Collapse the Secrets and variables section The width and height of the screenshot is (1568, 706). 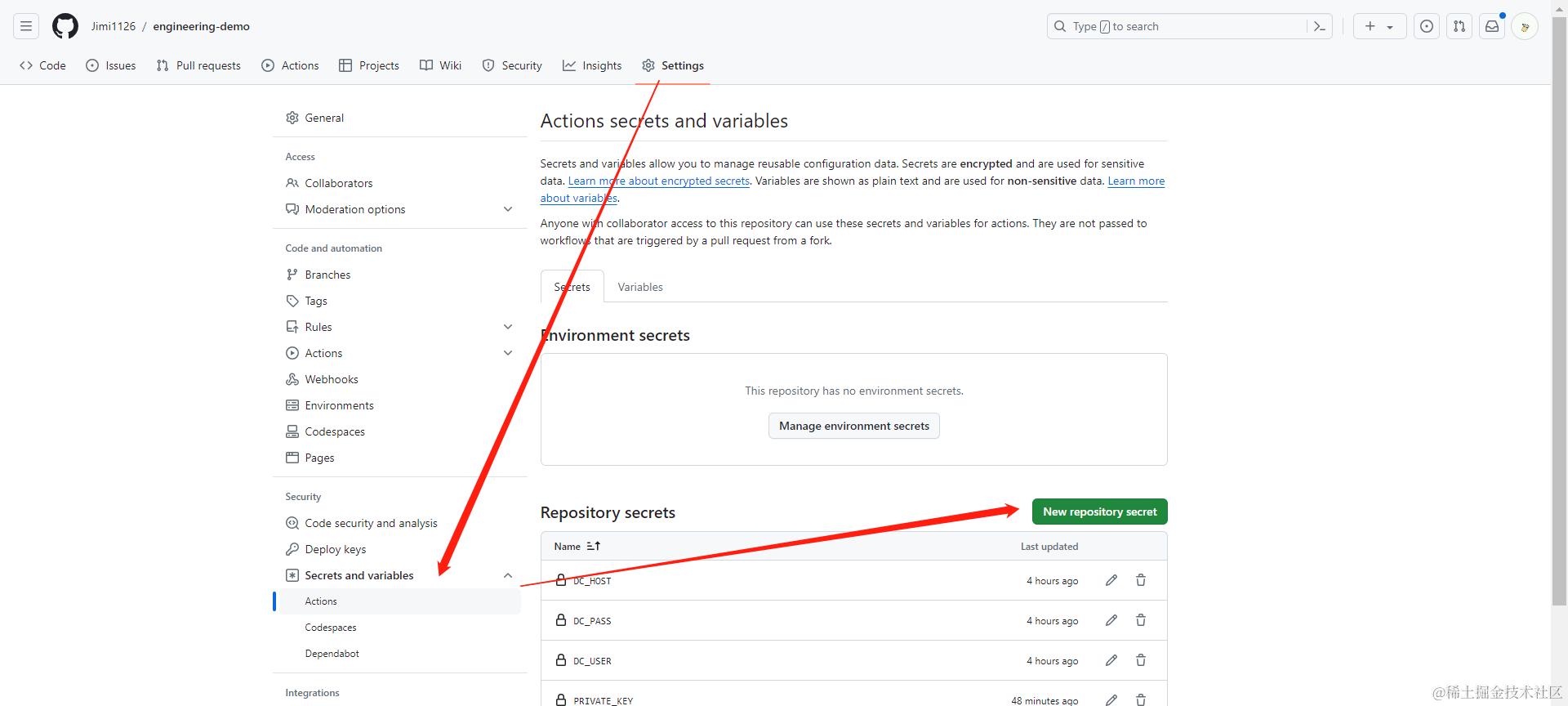508,575
